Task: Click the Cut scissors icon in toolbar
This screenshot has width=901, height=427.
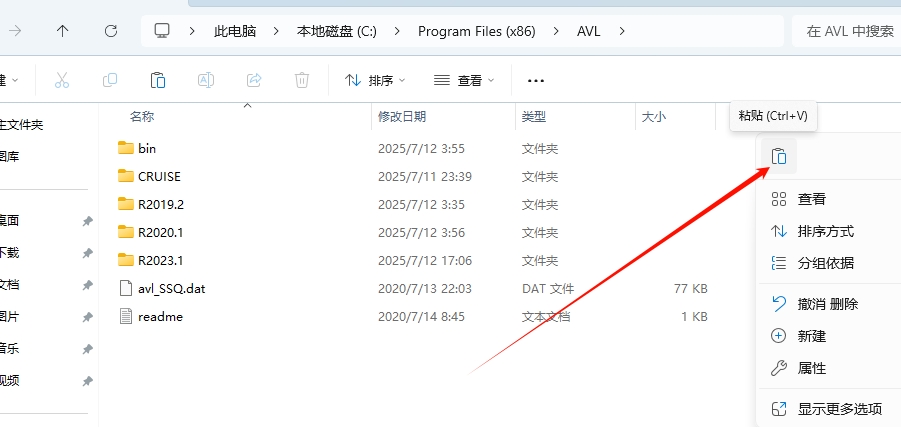Action: pos(61,80)
